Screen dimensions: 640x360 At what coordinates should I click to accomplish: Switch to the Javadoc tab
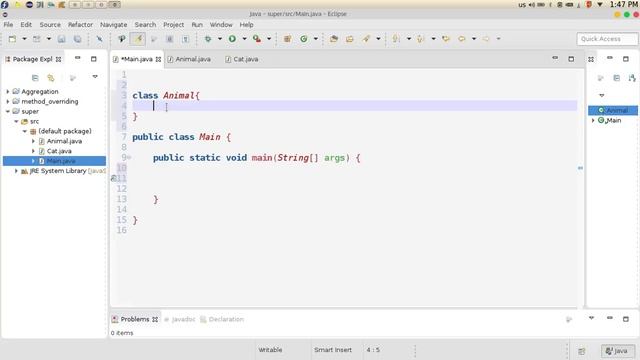180,319
